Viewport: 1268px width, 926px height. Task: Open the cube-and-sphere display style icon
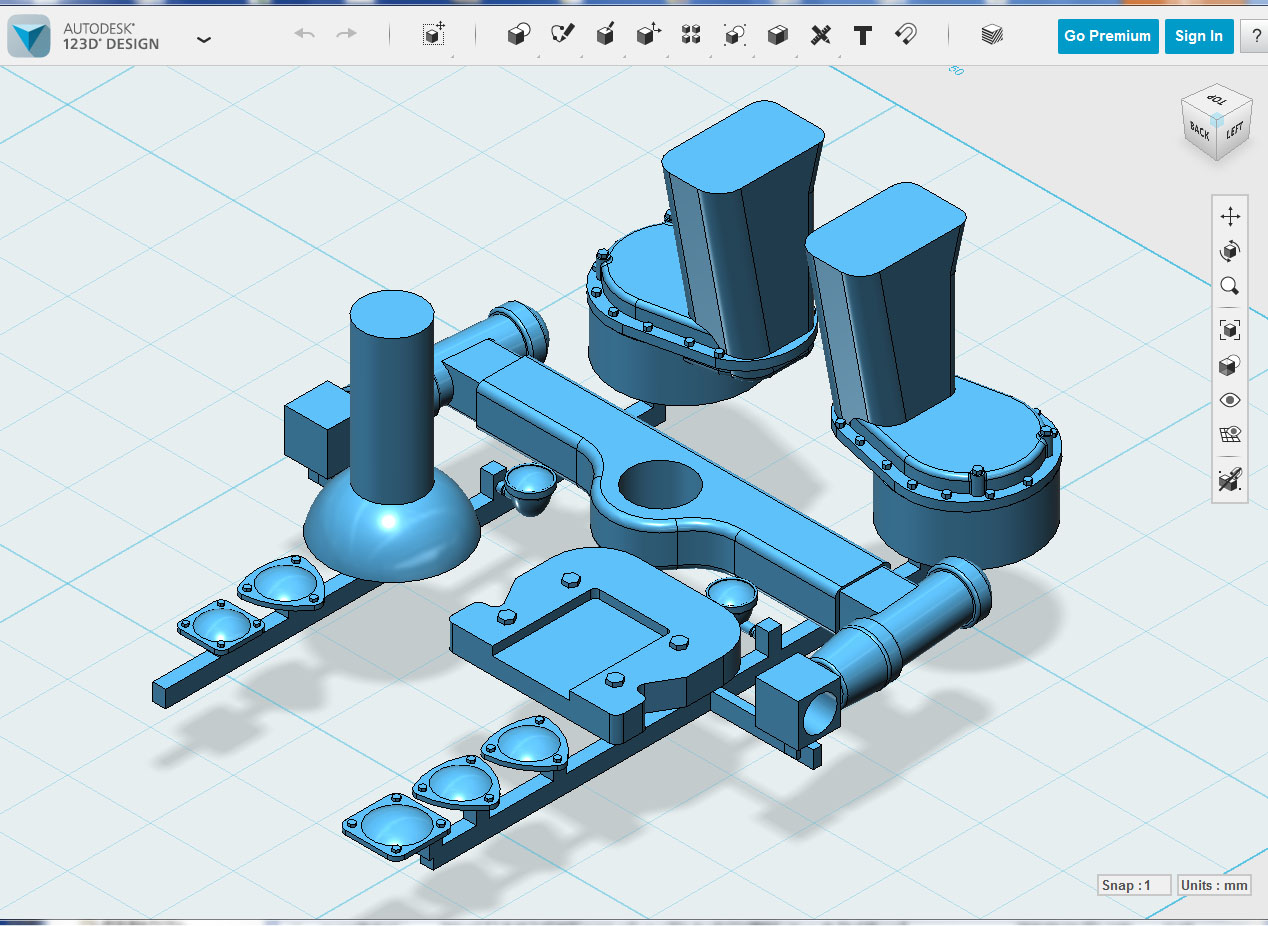point(1230,365)
